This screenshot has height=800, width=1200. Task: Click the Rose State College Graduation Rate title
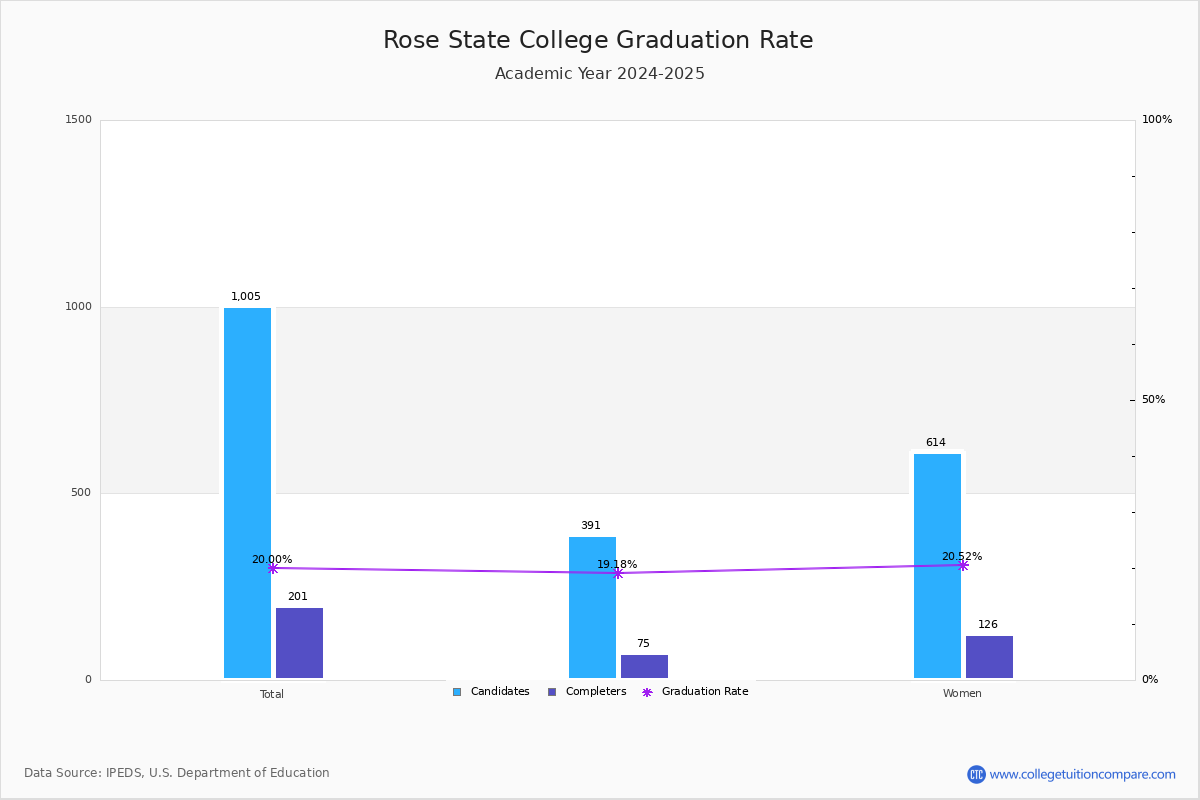point(598,40)
